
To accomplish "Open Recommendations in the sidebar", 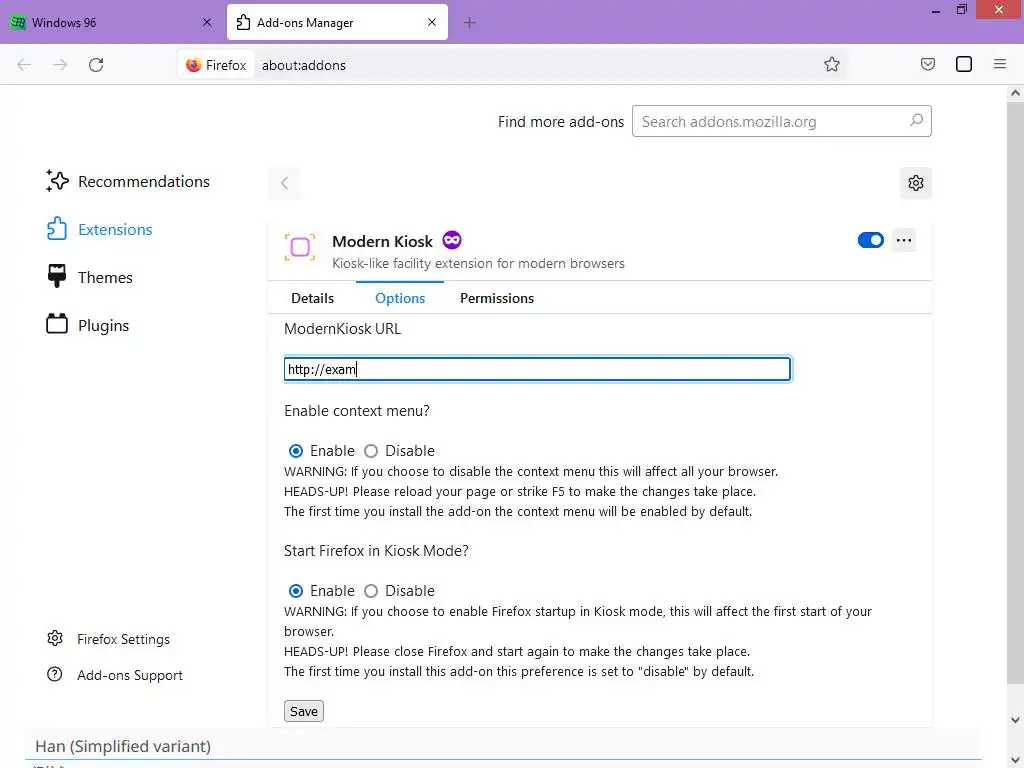I will coord(128,181).
